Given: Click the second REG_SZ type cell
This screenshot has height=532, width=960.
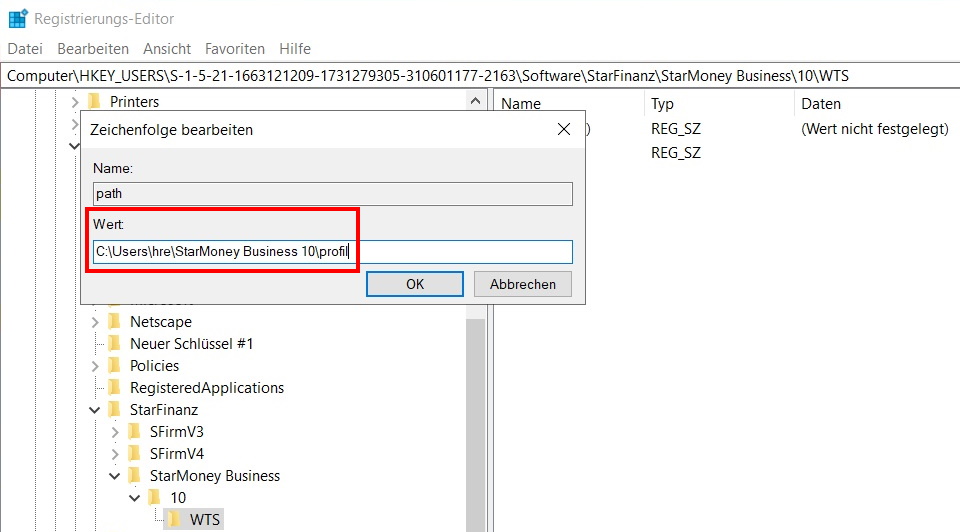Looking at the screenshot, I should (x=676, y=153).
